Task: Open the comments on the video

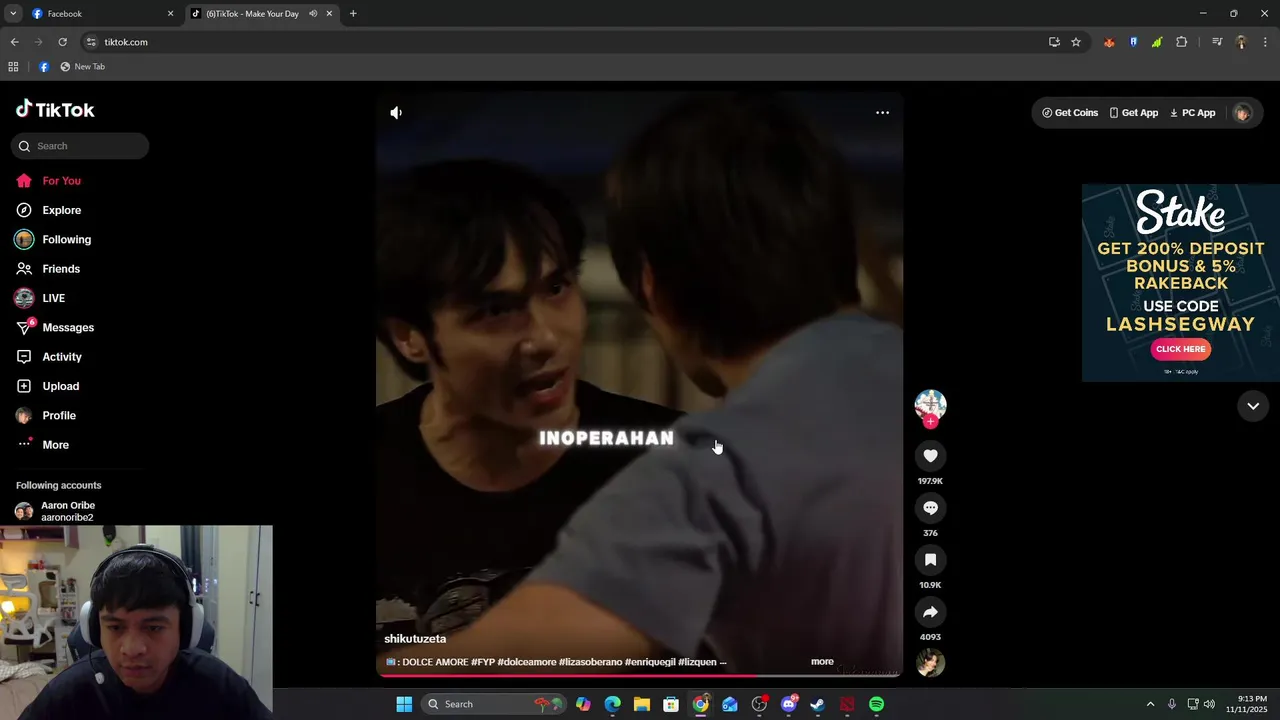Action: tap(930, 508)
